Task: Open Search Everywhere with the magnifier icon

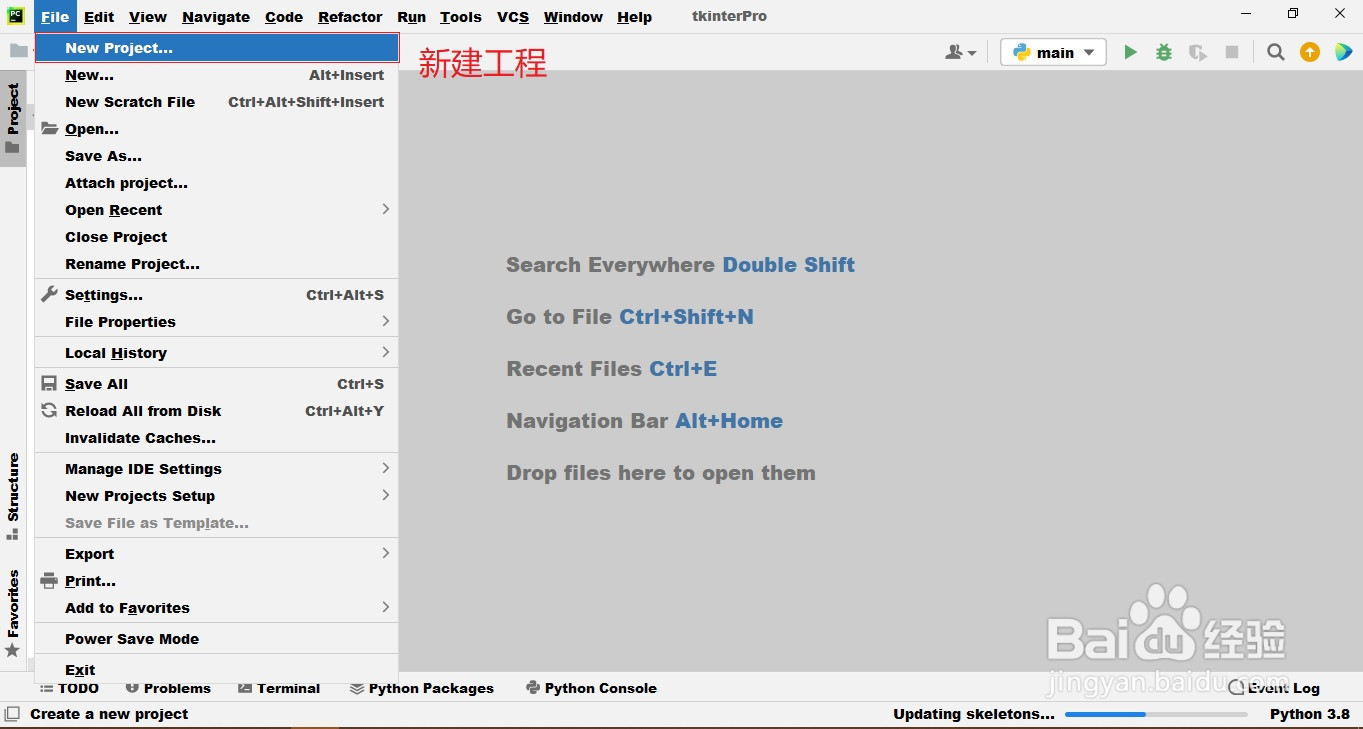Action: 1275,51
